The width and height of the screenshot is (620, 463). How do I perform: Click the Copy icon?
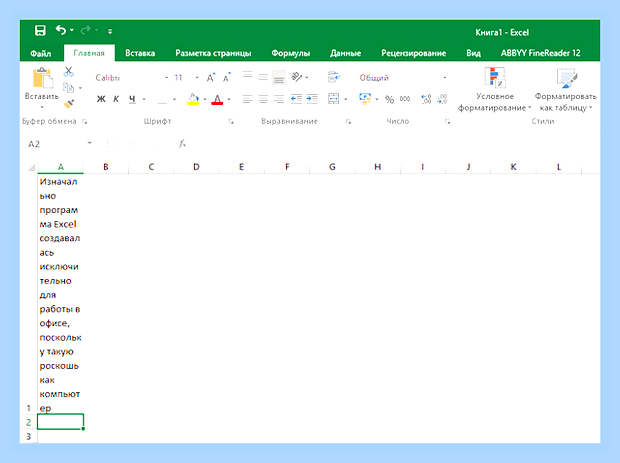pos(68,87)
